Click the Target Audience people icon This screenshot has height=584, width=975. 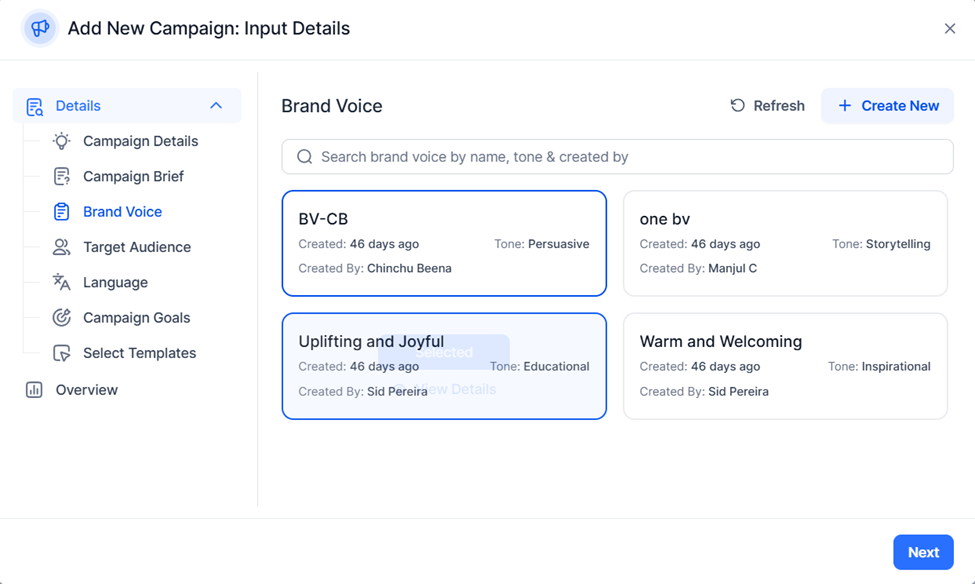click(x=61, y=247)
